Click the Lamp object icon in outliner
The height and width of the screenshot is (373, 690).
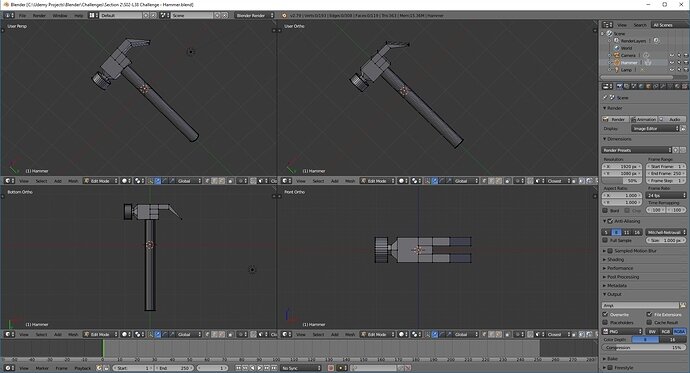(617, 69)
